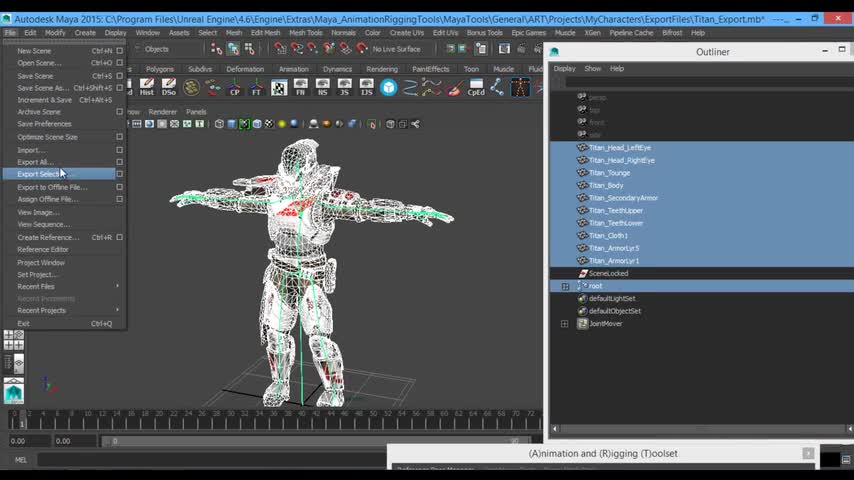Open the Outliner Display menu
The width and height of the screenshot is (854, 480).
pos(565,68)
